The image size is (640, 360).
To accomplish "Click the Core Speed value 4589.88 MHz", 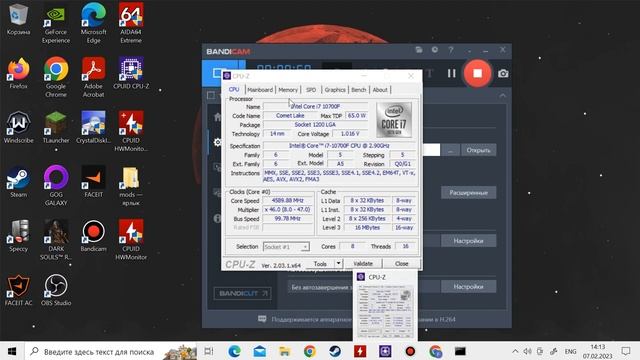I will coord(288,200).
